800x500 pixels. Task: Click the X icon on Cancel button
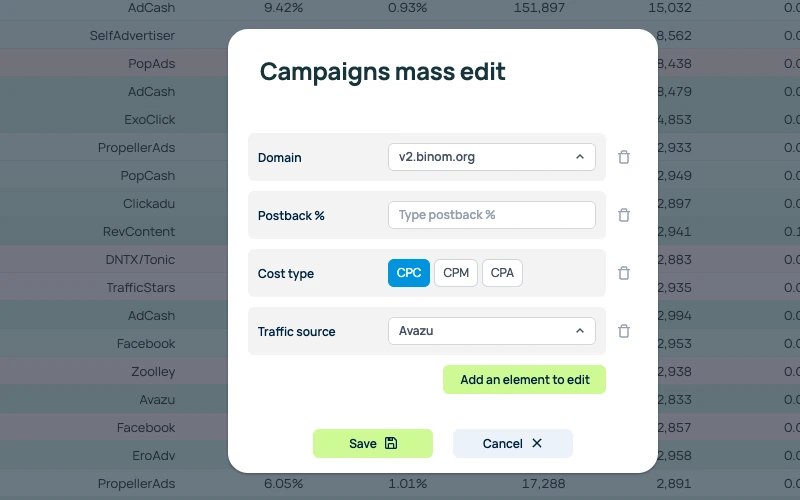tap(537, 443)
